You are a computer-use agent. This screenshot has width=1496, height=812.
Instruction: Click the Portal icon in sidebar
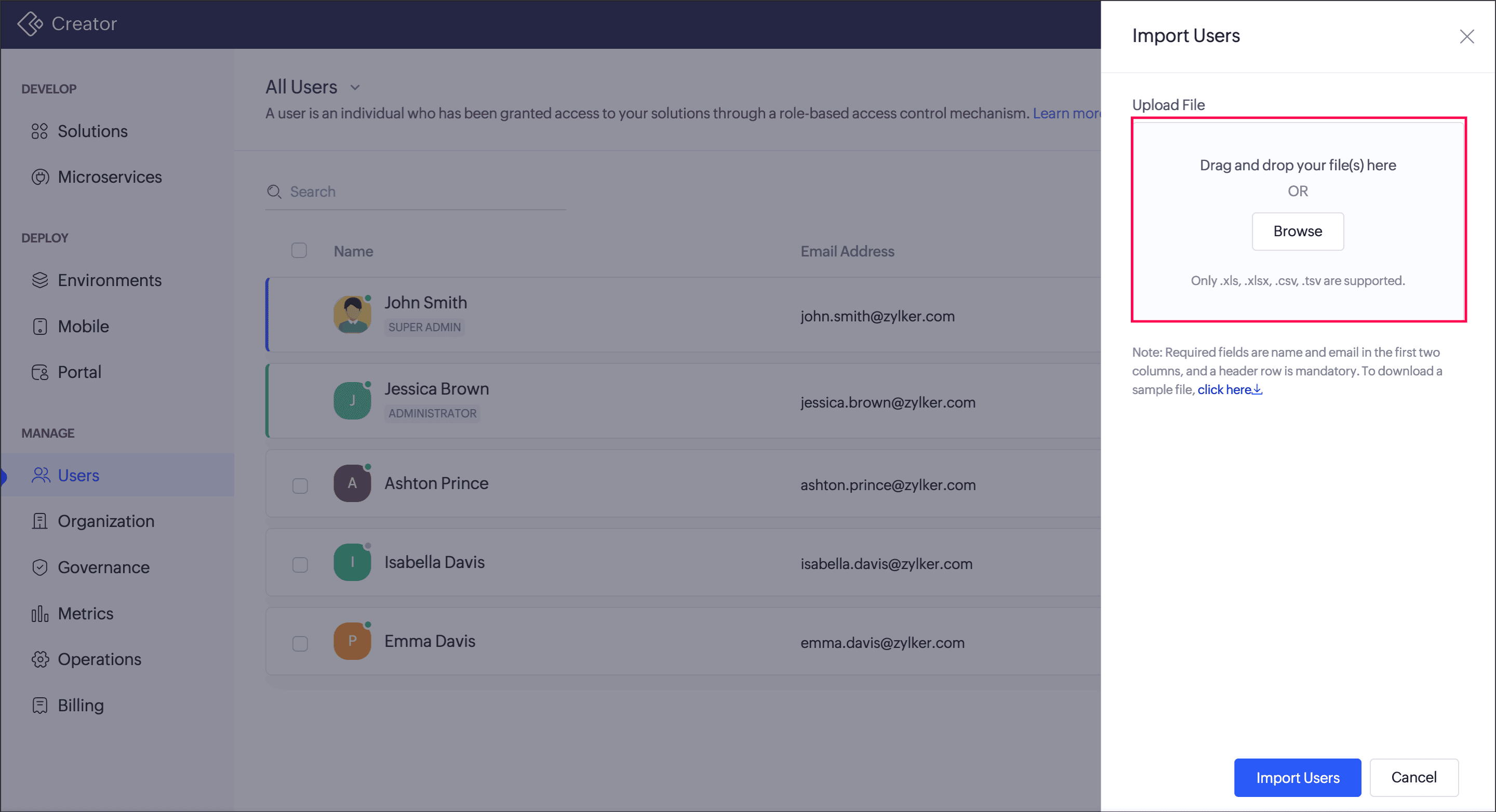(x=39, y=372)
